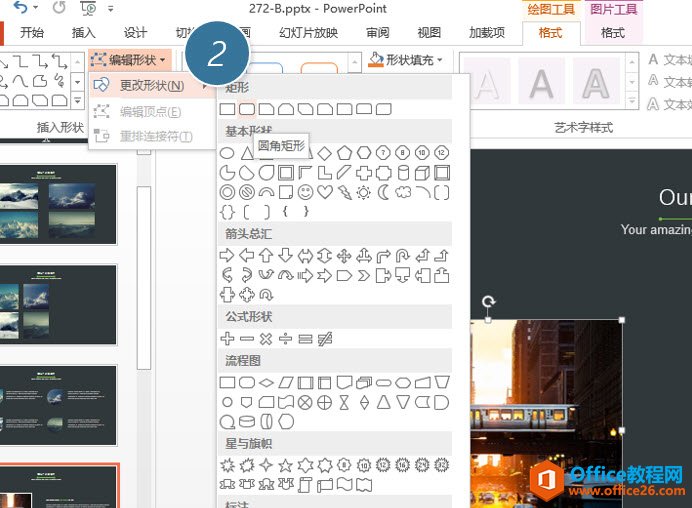
Task: Open the 编辑形状 dropdown
Action: (128, 60)
